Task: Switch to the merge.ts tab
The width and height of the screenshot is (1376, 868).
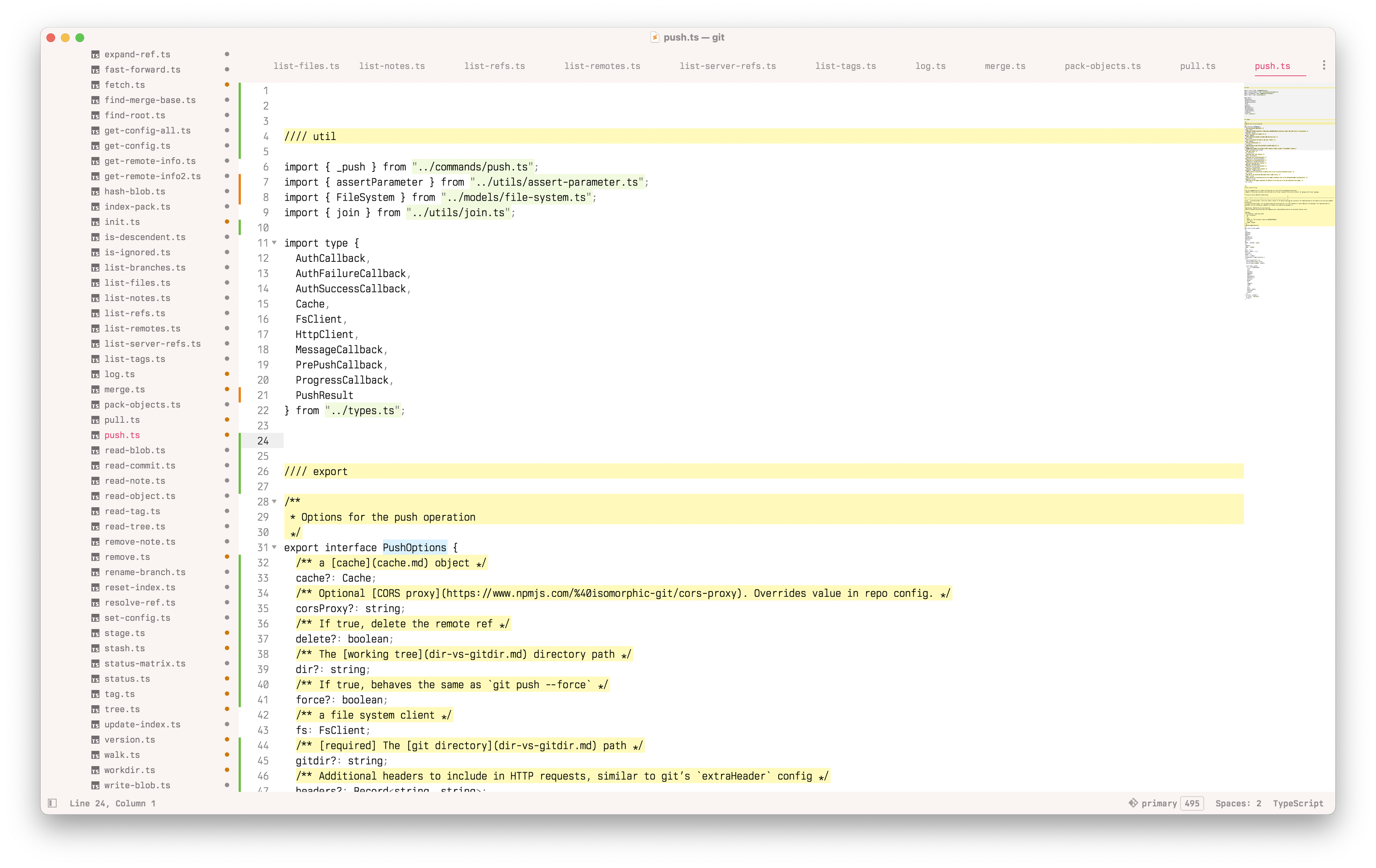Action: coord(1004,66)
